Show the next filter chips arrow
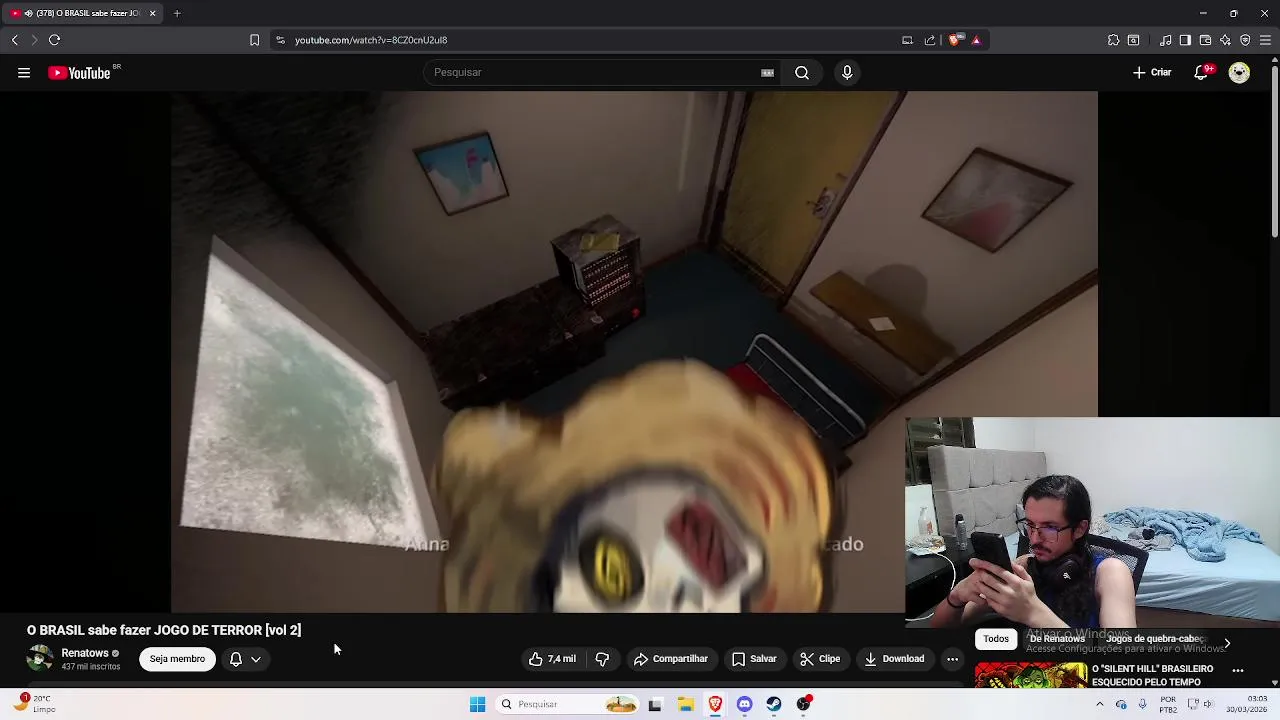 (x=1227, y=643)
